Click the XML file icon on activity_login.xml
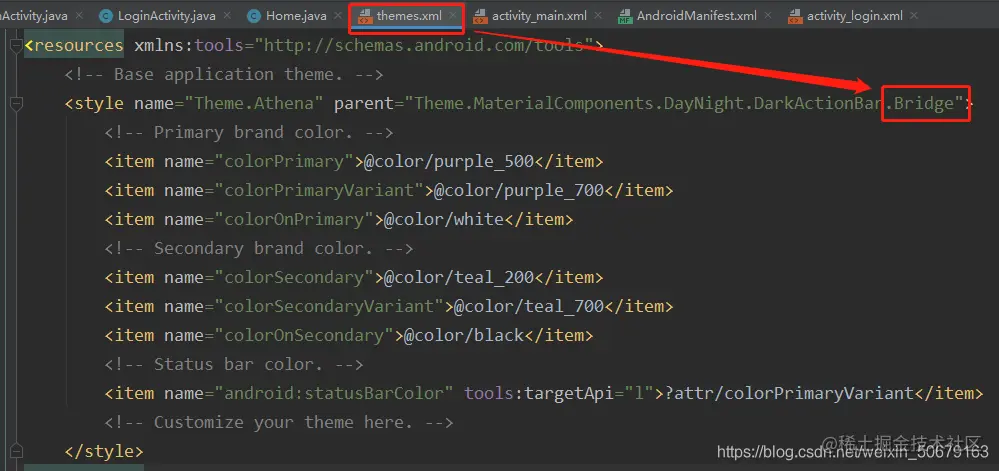 (795, 17)
